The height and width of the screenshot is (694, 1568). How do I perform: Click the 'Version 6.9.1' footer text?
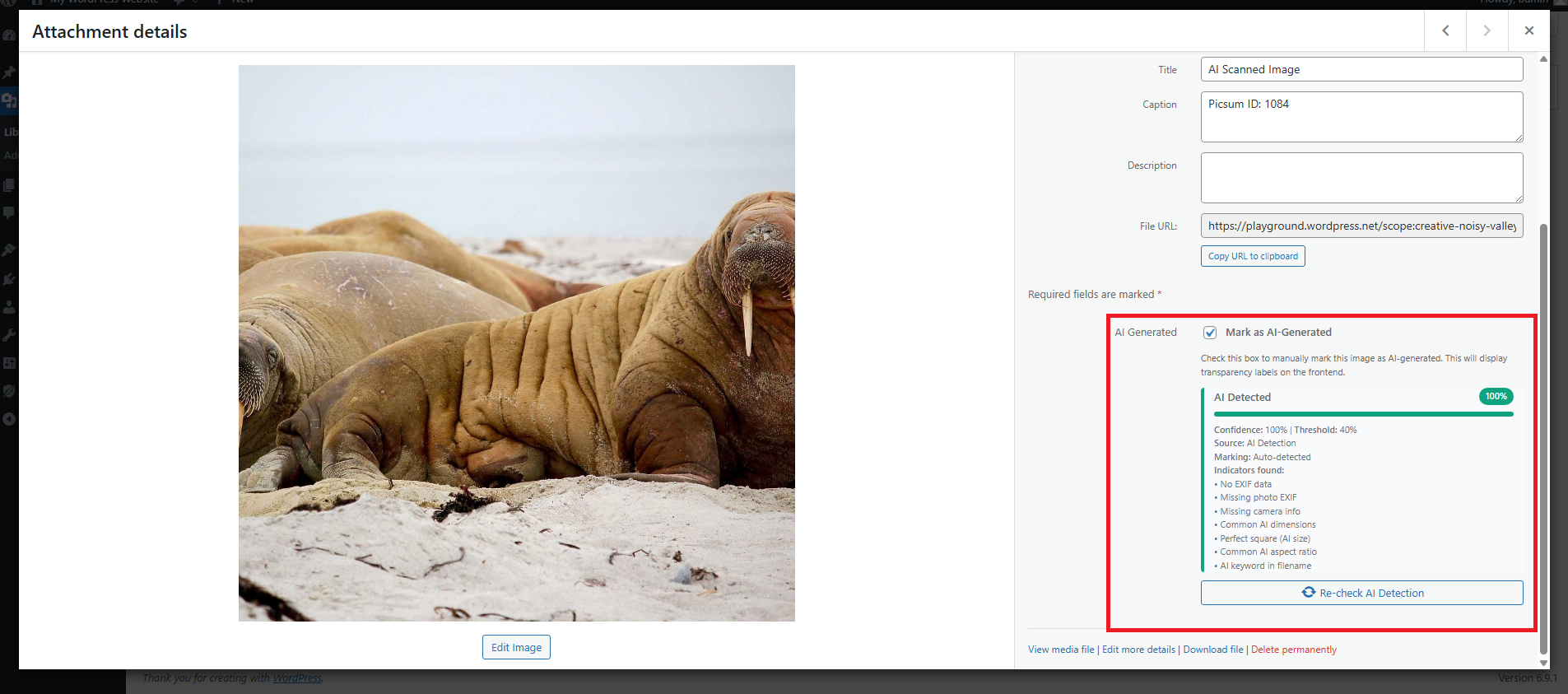point(1528,678)
